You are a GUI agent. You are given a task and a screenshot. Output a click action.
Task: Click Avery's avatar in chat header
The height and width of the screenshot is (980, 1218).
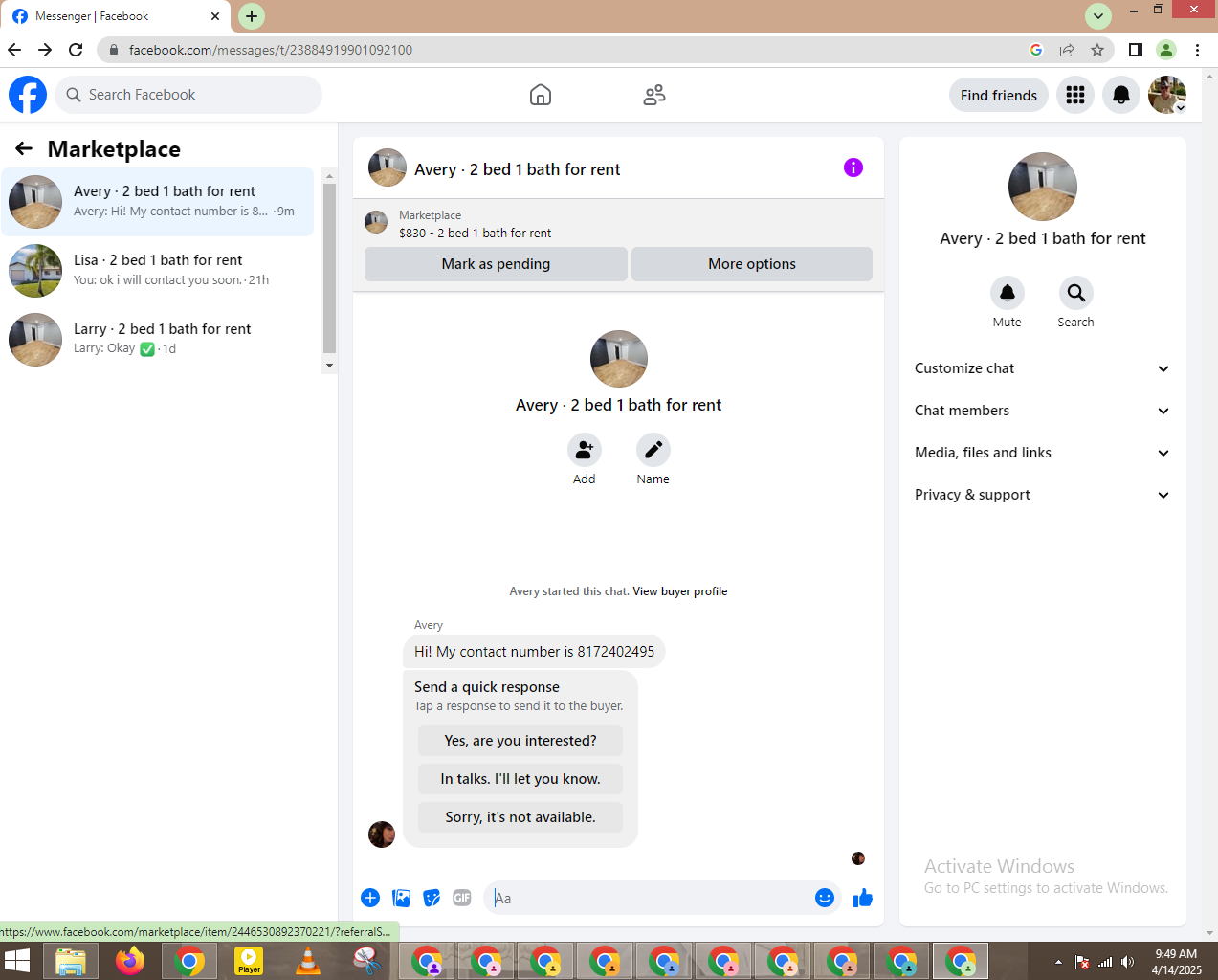coord(388,167)
